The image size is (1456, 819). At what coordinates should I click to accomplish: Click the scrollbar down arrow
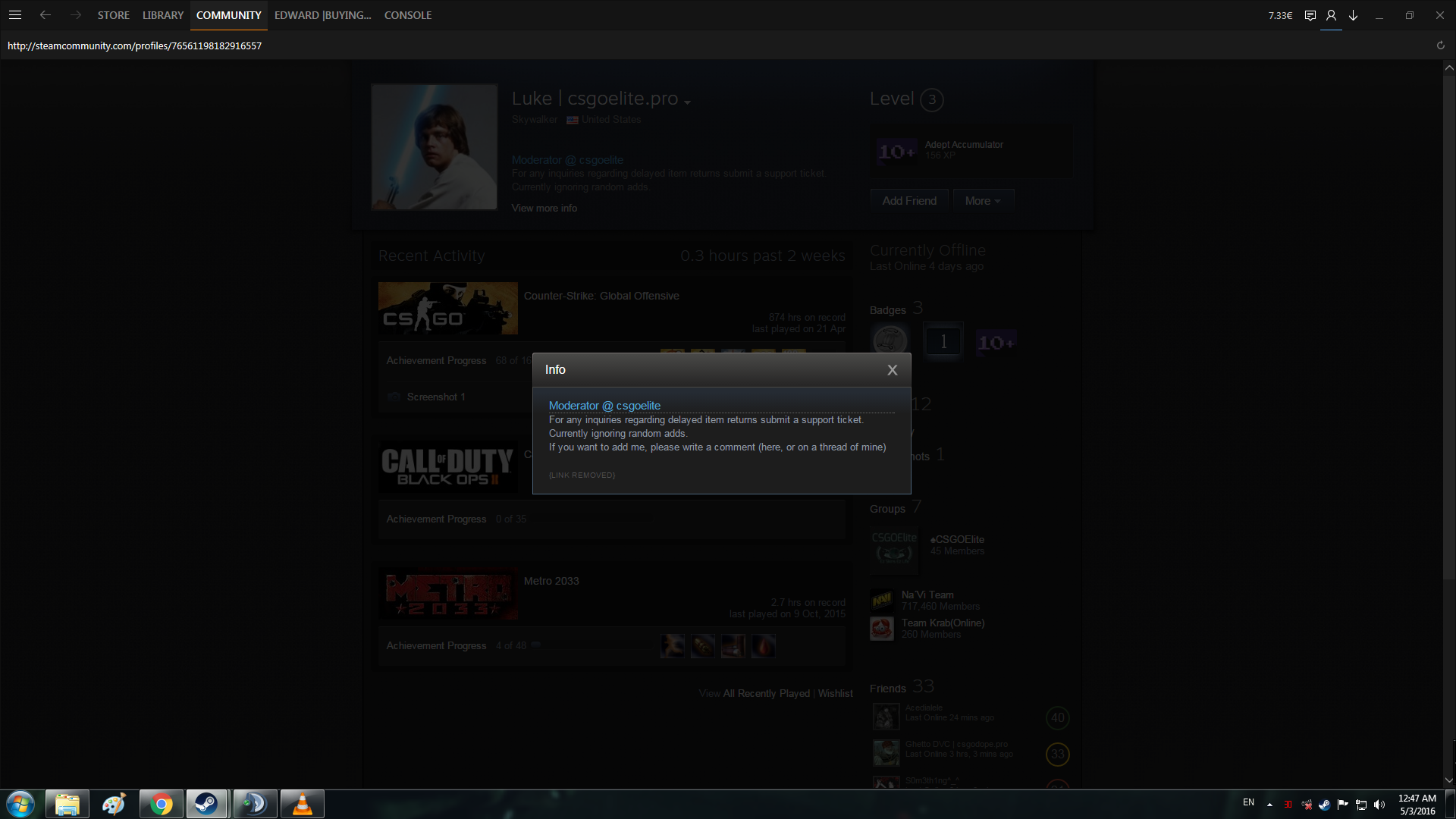pos(1449,780)
